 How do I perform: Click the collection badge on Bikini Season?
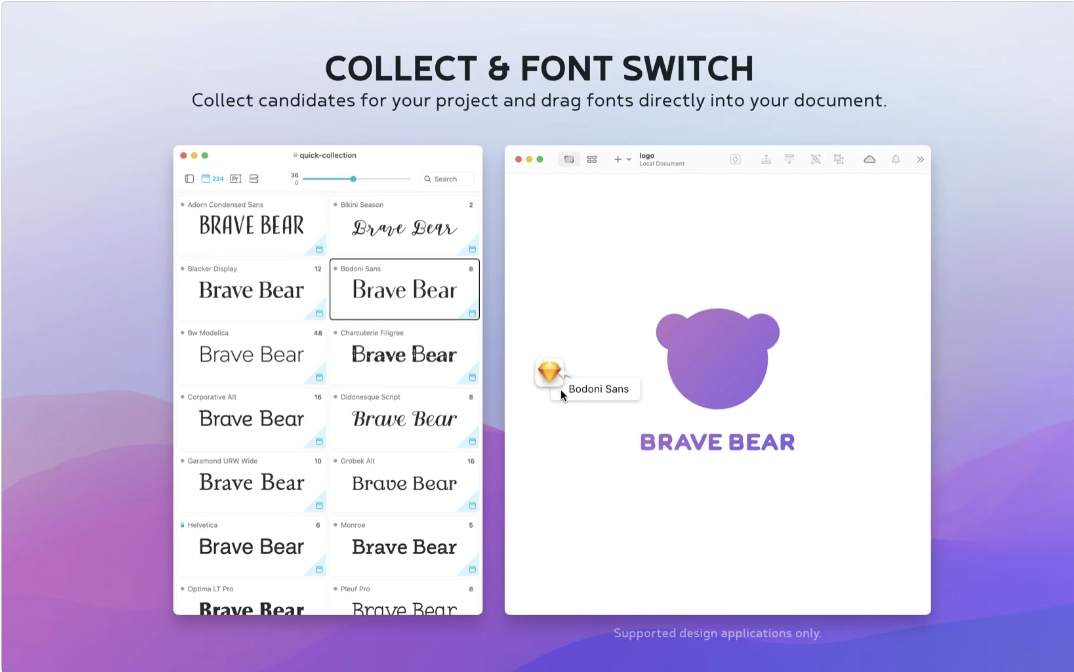(472, 249)
